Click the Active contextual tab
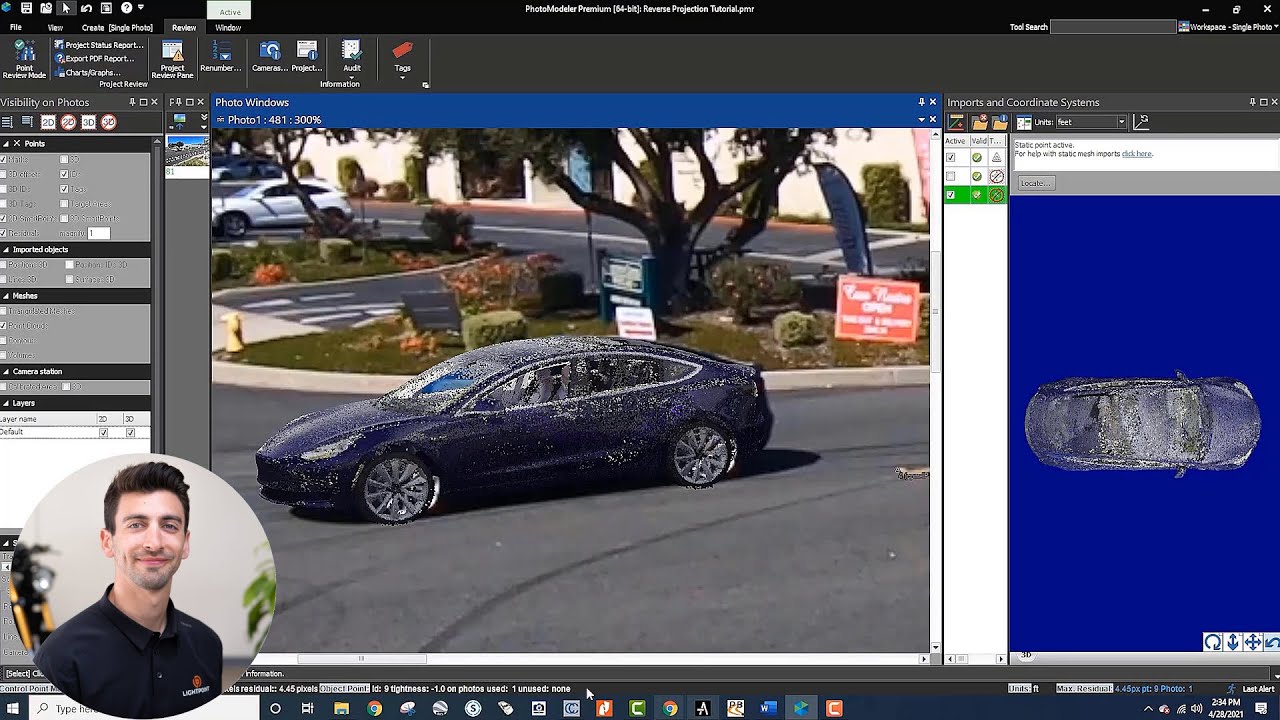Screen dimensions: 1280x720 [x=230, y=12]
